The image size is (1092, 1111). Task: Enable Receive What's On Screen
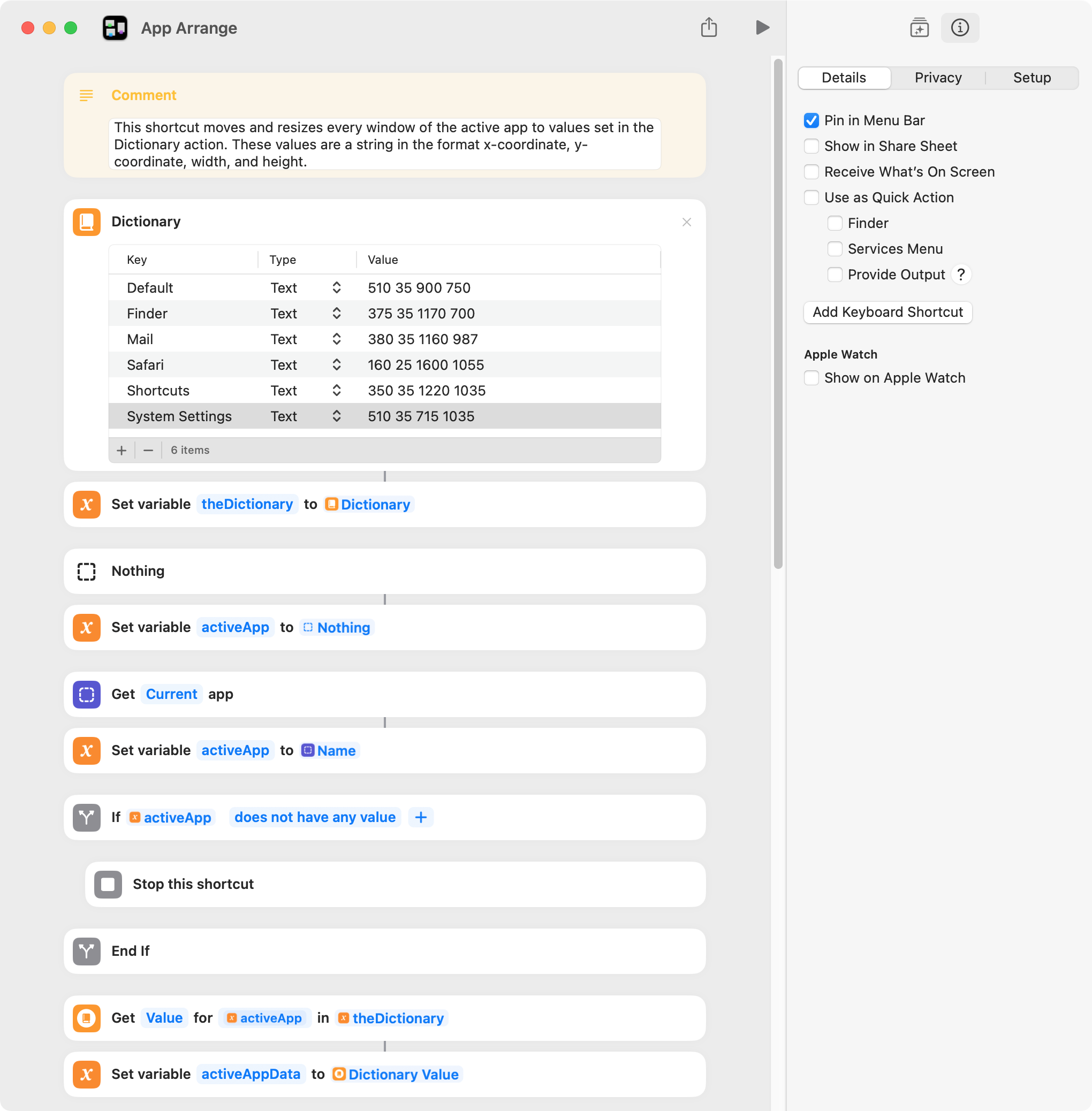point(811,172)
